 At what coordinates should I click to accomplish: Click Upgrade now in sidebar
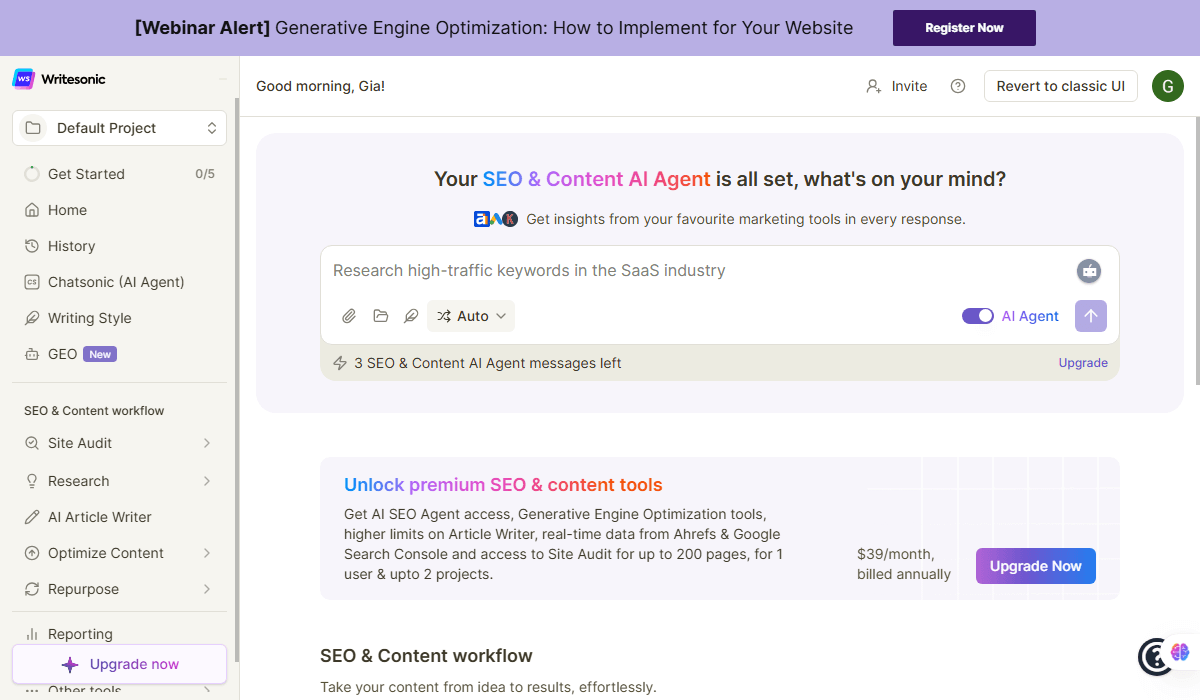119,664
